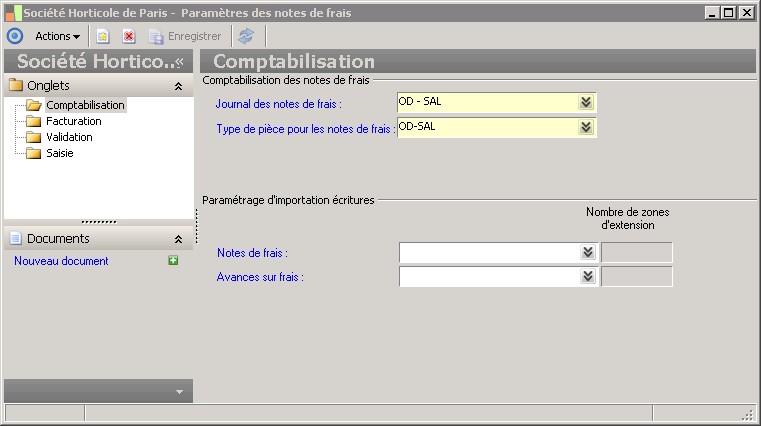Click extension zones field for Avances sur frais

(637, 277)
